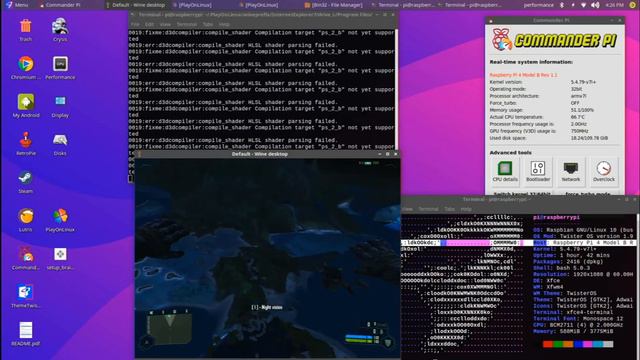640x360 pixels.
Task: Click the Bluetooth tray icon
Action: (x=562, y=5)
